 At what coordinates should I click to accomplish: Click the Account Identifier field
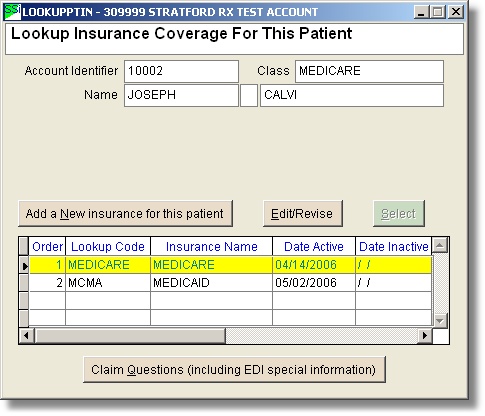click(x=181, y=71)
